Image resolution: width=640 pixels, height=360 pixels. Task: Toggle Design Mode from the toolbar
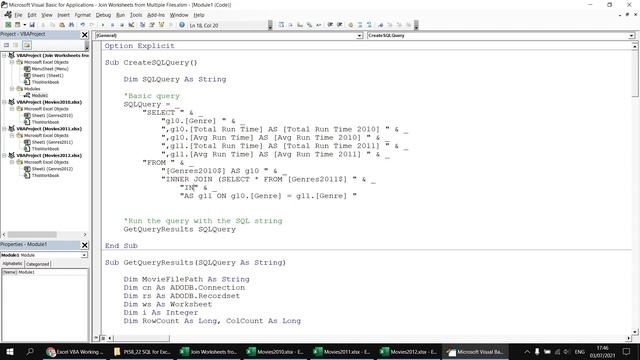pos(131,25)
